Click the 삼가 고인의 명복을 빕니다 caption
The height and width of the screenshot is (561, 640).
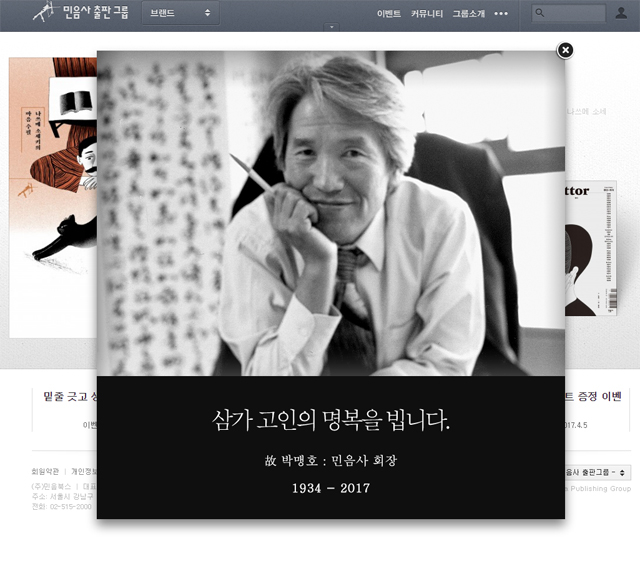(x=331, y=421)
